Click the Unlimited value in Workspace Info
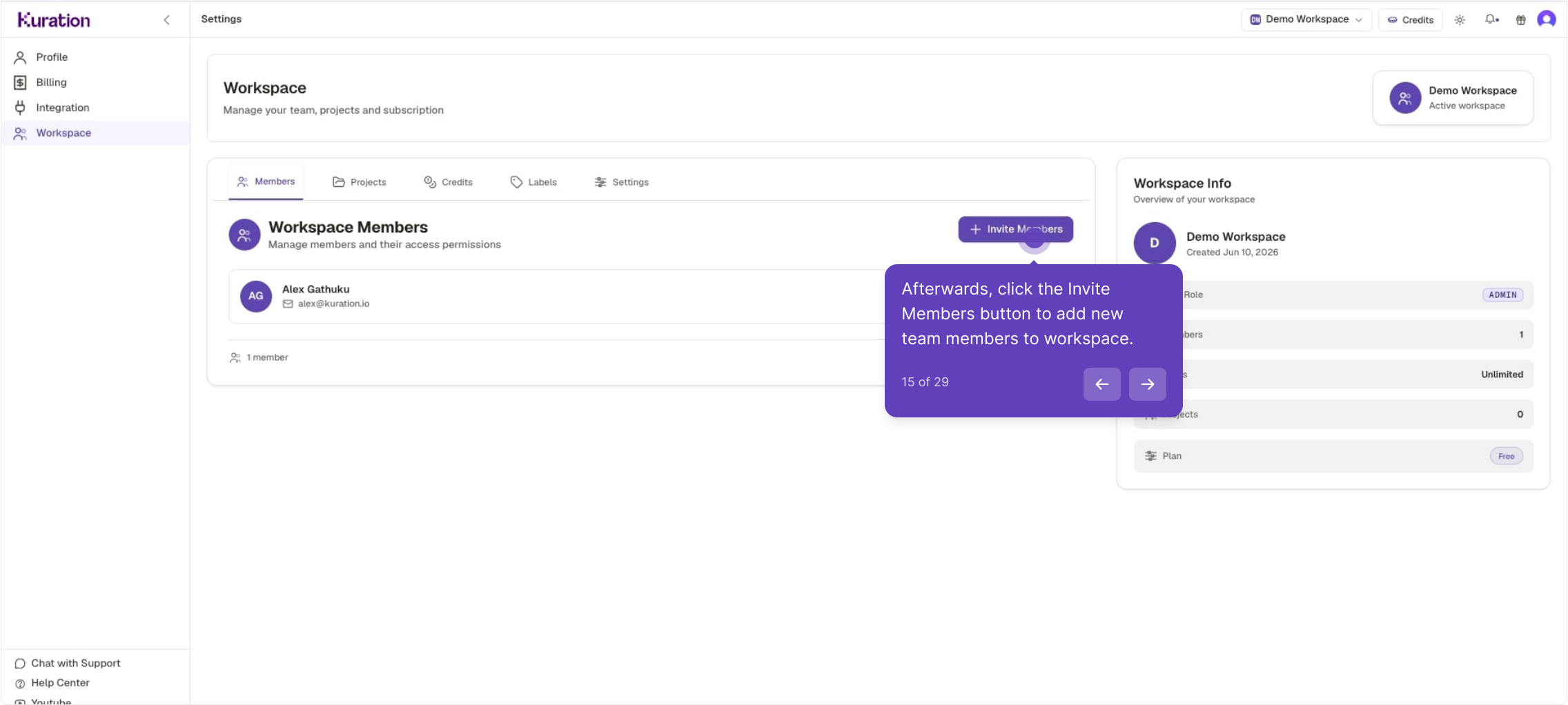The image size is (1568, 705). tap(1502, 375)
